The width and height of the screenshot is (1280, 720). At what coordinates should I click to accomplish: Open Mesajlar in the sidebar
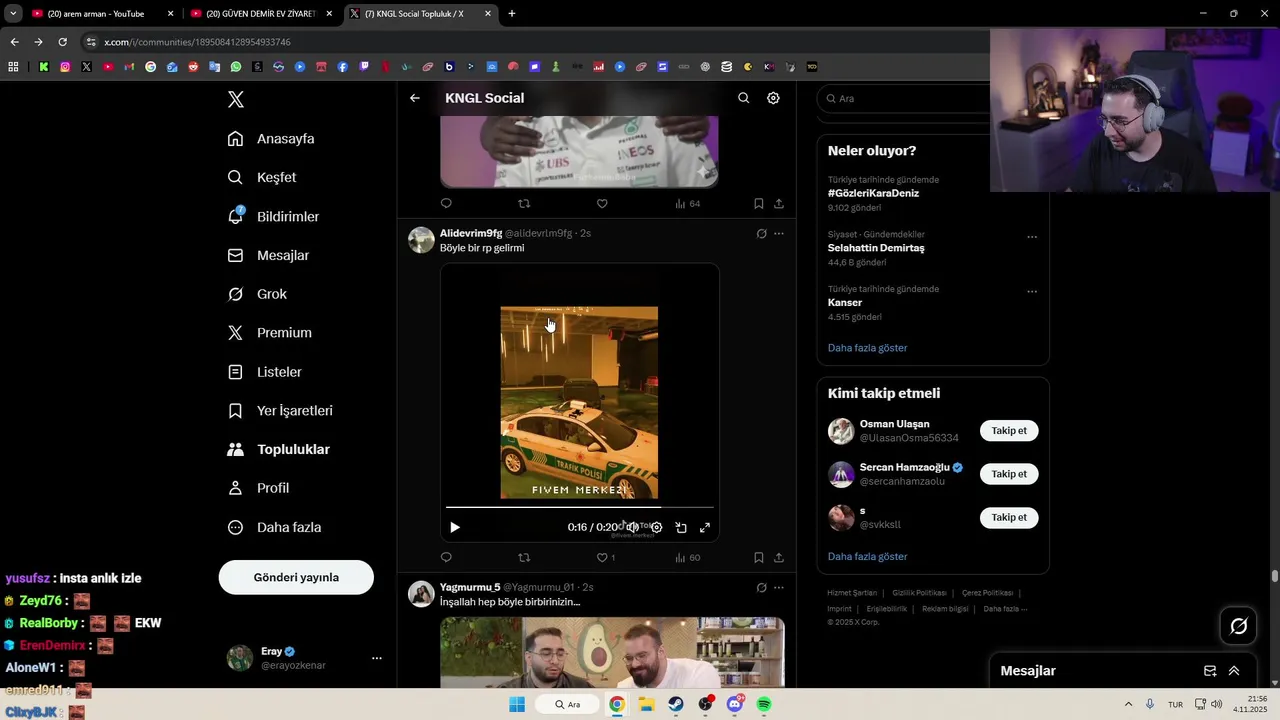click(x=268, y=255)
